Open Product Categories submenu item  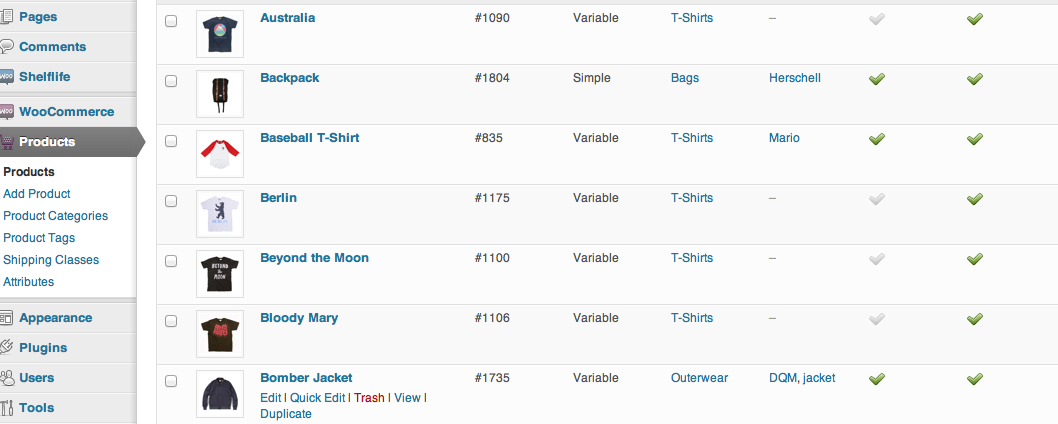55,216
